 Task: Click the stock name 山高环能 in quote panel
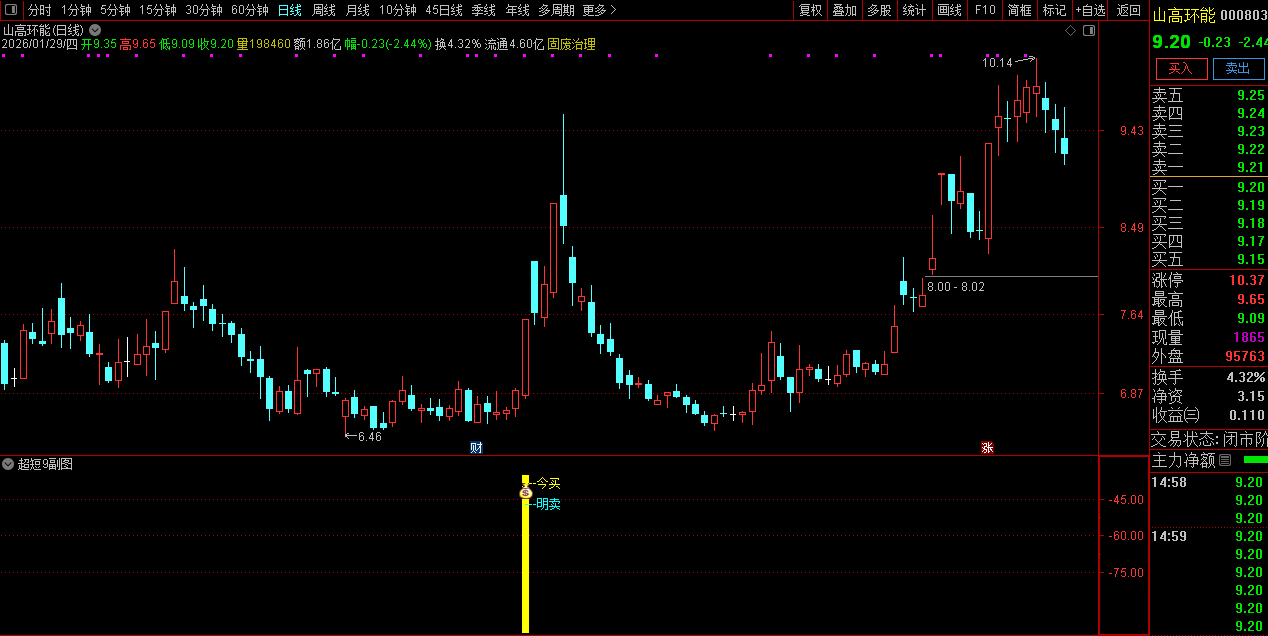(1184, 15)
